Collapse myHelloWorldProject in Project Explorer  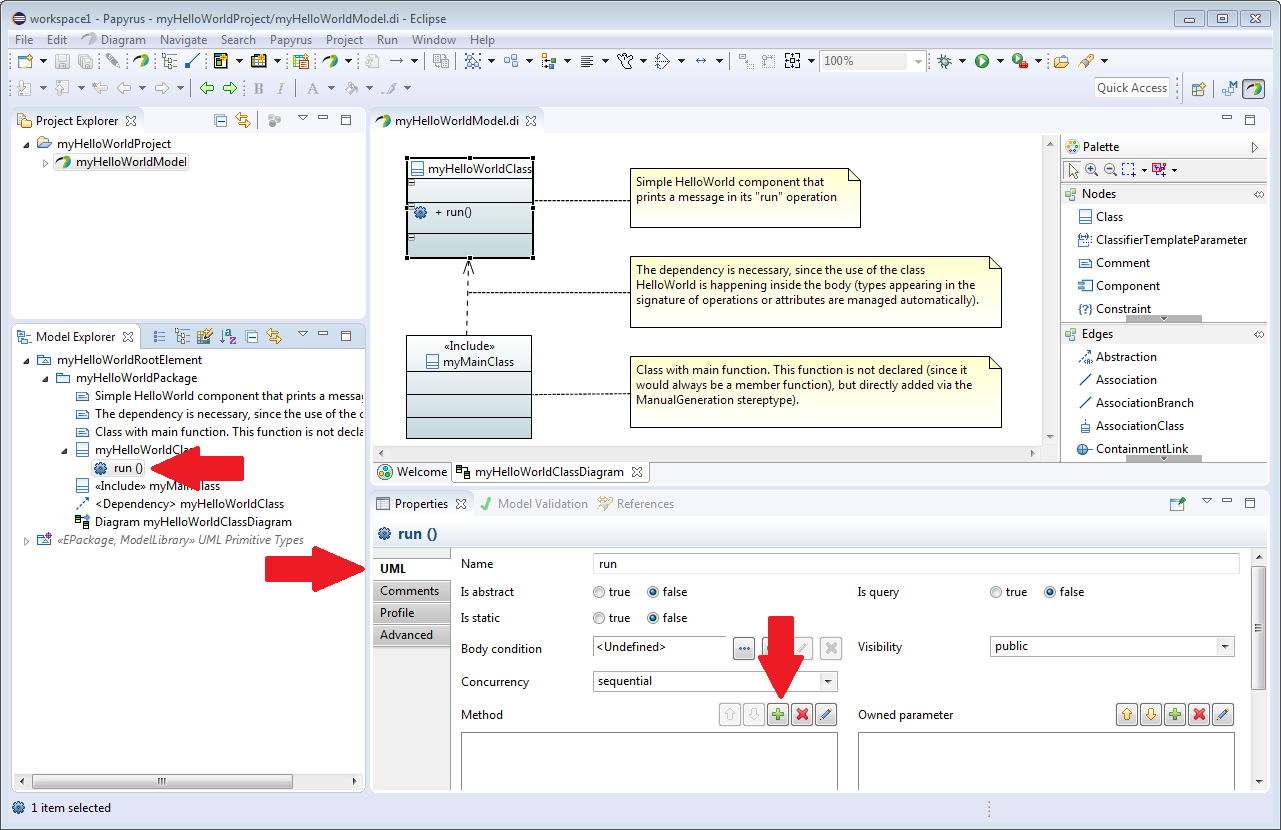pos(26,144)
